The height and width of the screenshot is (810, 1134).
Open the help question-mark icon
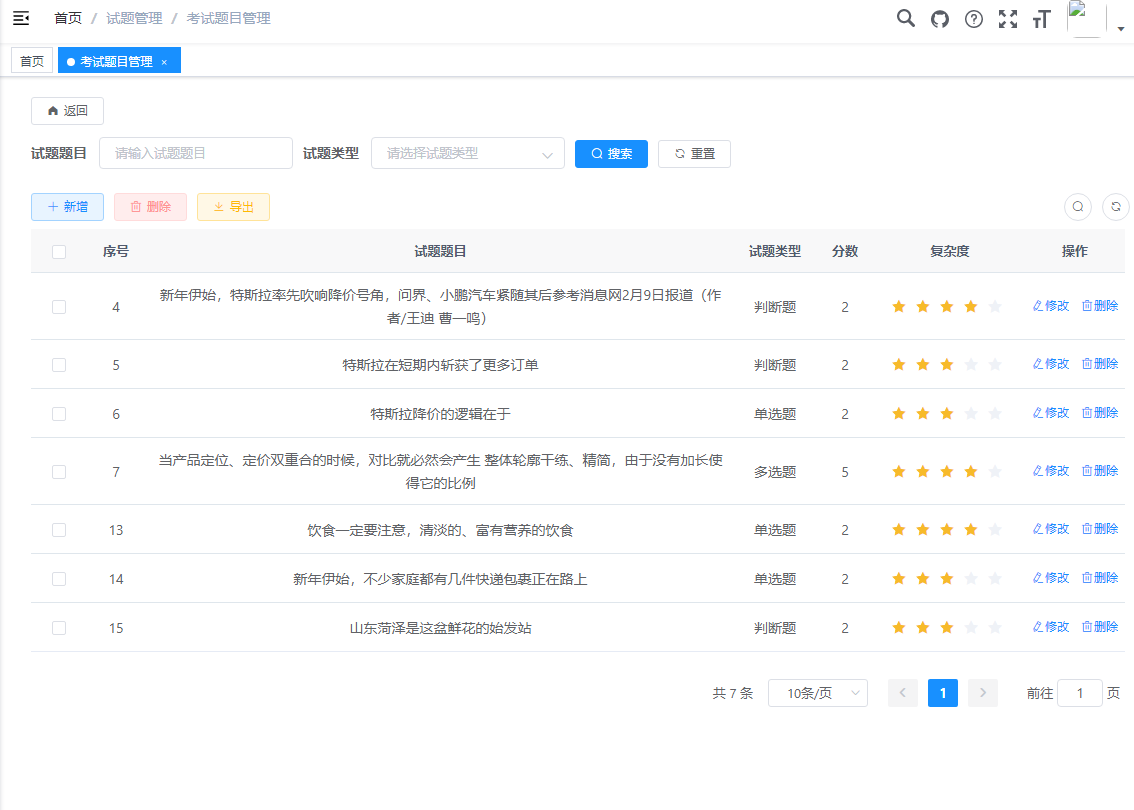tap(974, 19)
